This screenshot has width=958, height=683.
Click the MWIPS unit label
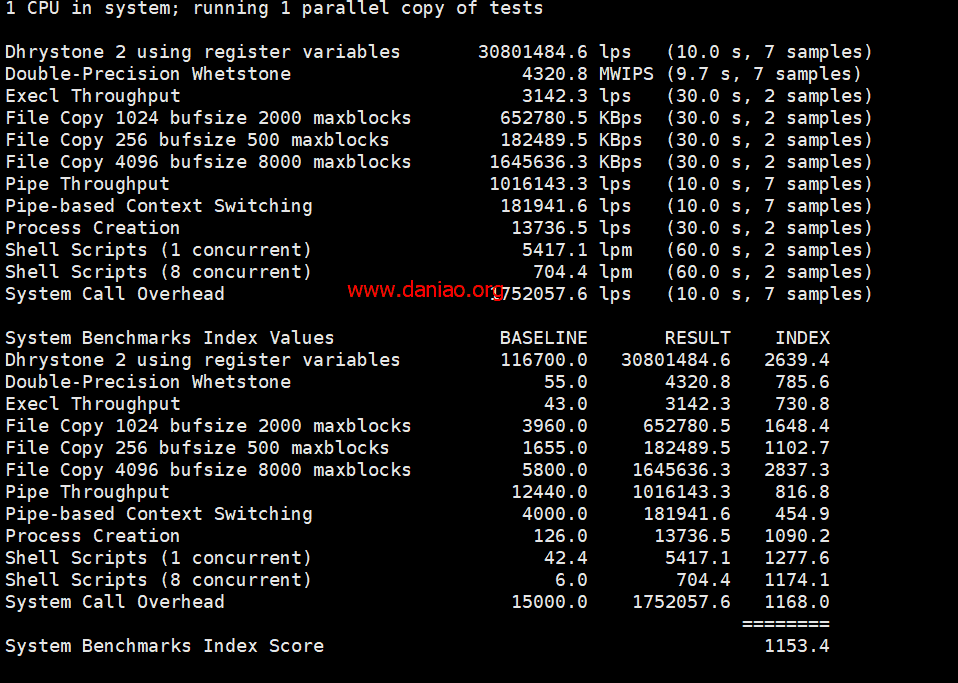click(x=626, y=74)
